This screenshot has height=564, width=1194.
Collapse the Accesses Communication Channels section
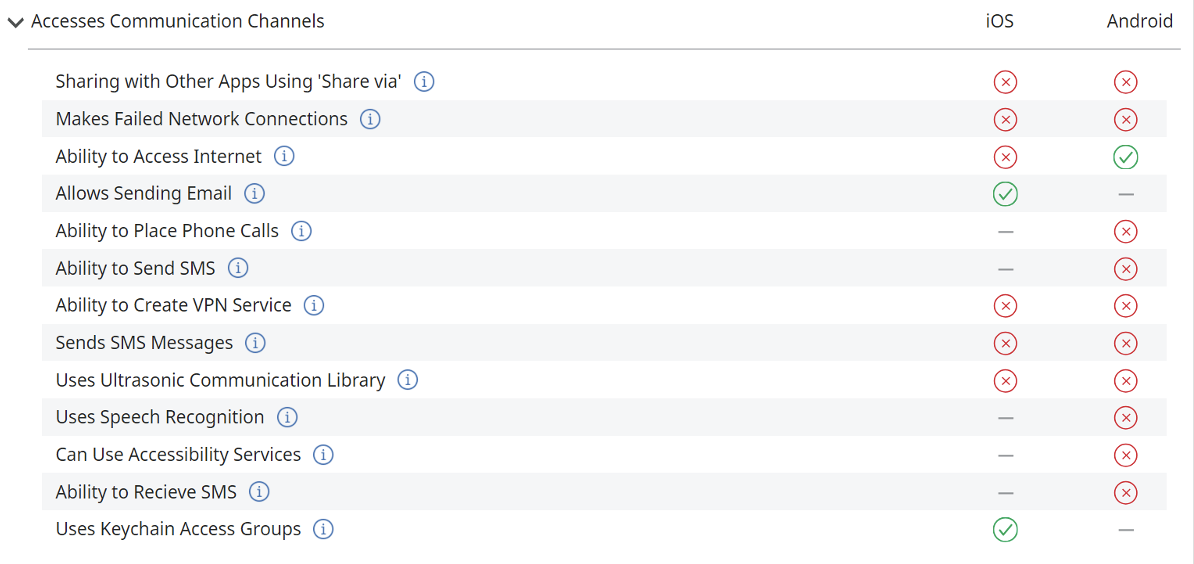tap(15, 23)
